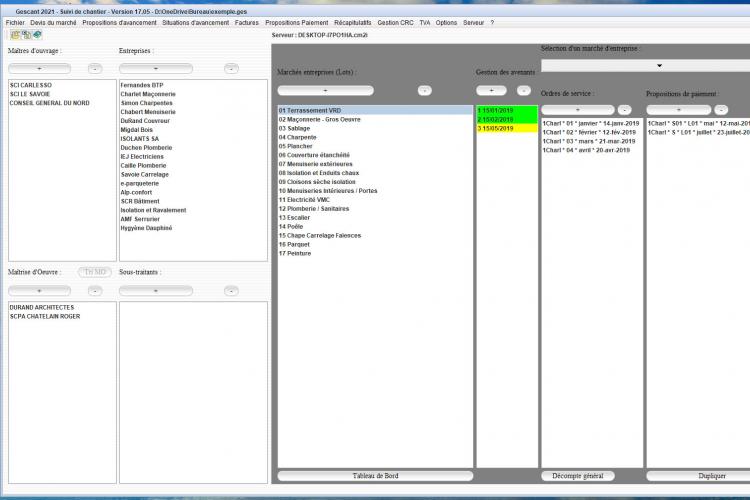
Task: Select payment proposition S01 L01 mai
Action: click(698, 123)
